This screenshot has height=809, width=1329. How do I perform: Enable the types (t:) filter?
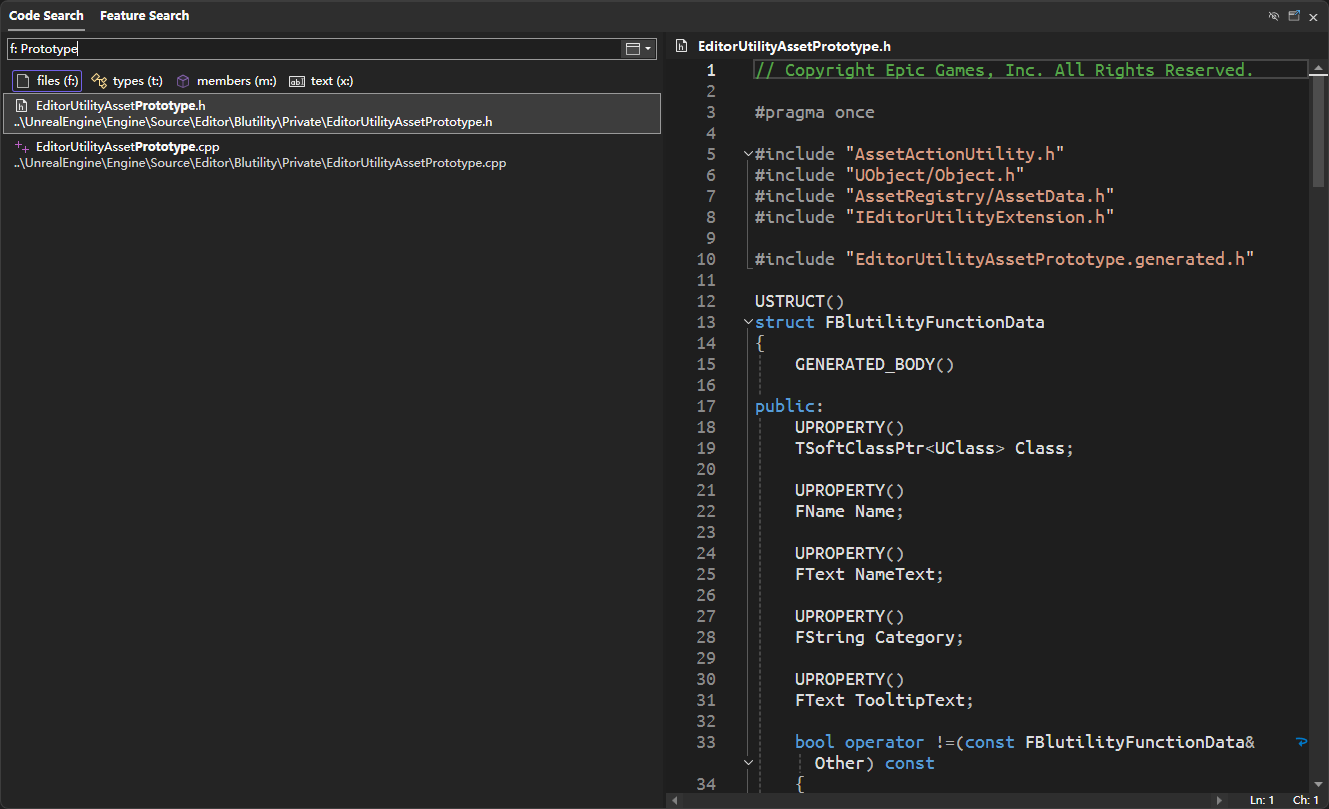click(127, 81)
